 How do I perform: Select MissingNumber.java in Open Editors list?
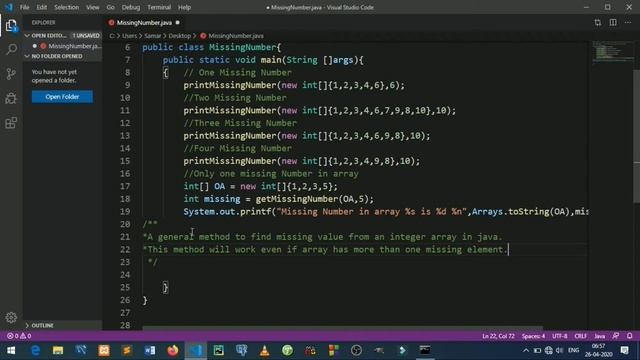(x=67, y=46)
